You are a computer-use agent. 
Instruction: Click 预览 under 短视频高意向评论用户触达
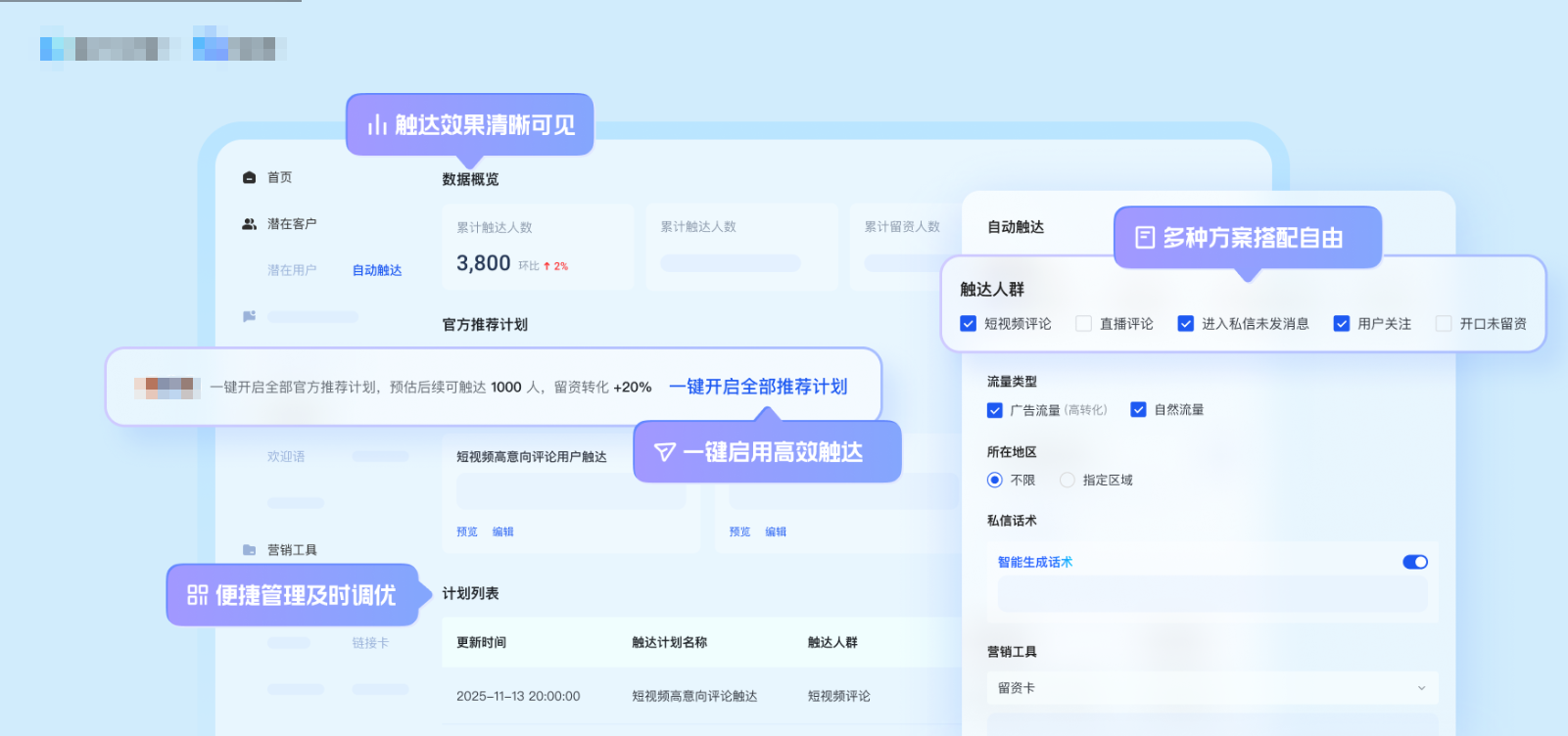pyautogui.click(x=467, y=532)
